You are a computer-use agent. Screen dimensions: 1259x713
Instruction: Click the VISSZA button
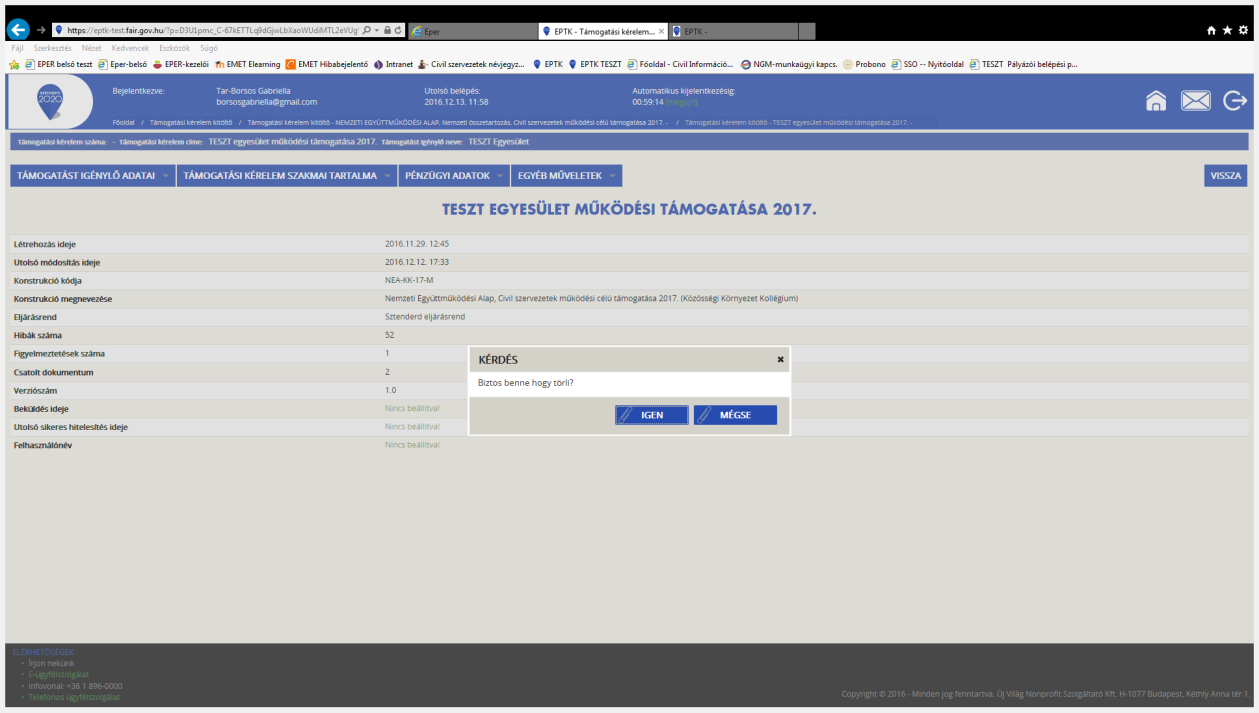(x=1225, y=175)
